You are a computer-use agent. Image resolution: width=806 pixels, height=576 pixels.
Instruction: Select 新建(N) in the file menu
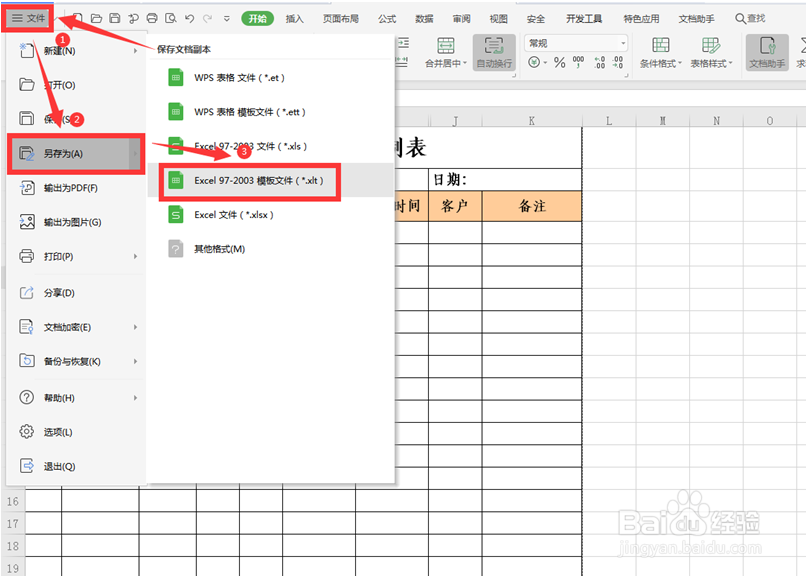76,51
